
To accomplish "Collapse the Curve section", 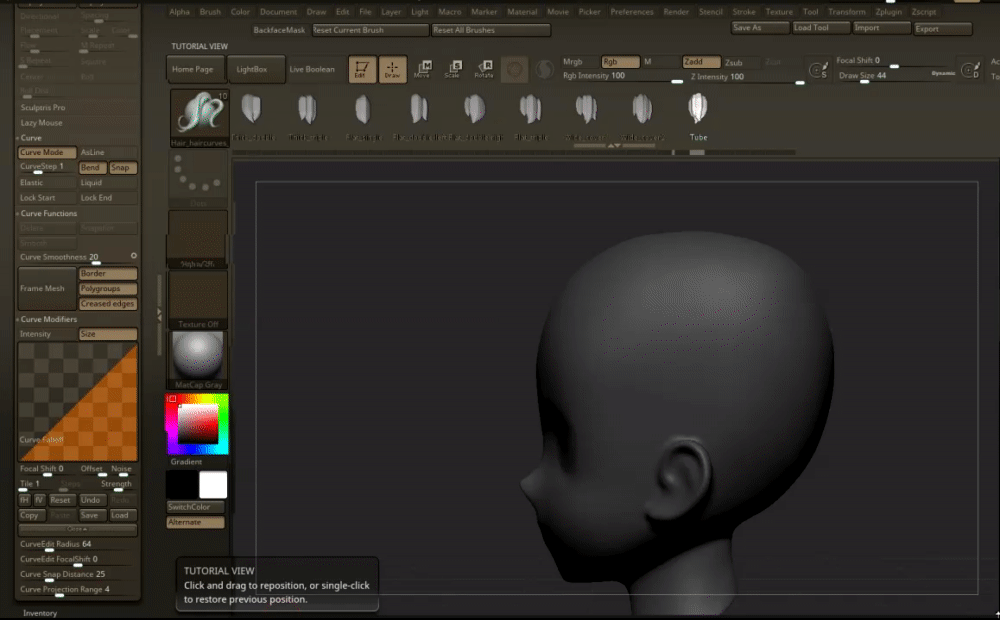I will 29,138.
